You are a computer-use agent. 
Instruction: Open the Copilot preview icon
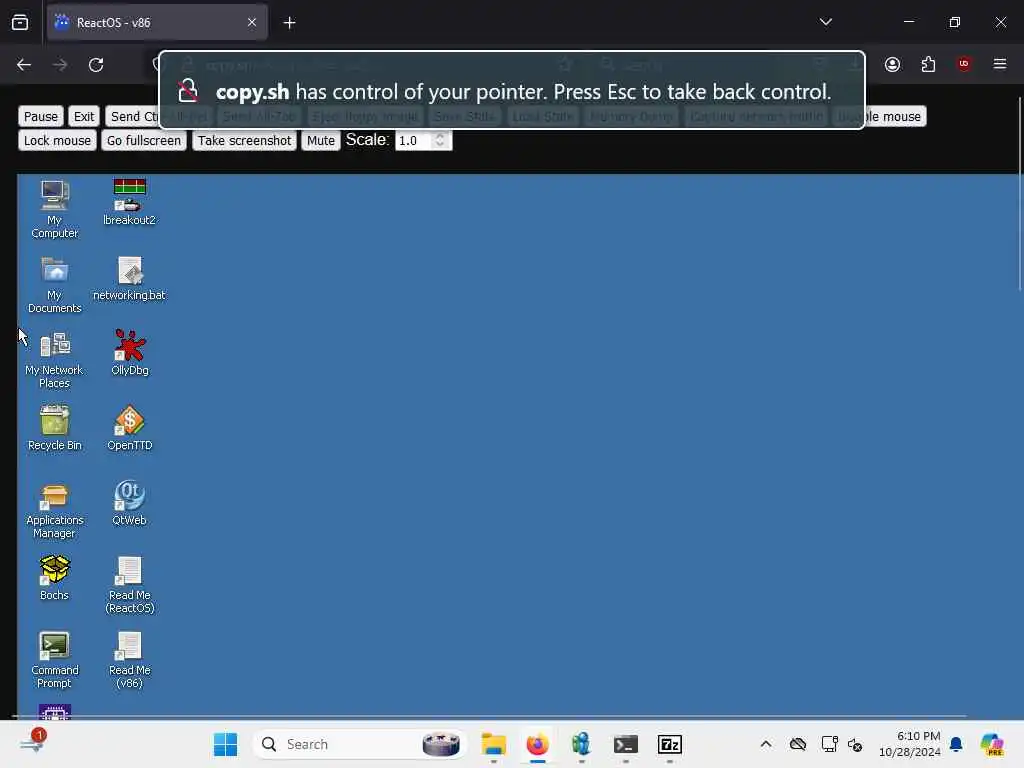(992, 744)
